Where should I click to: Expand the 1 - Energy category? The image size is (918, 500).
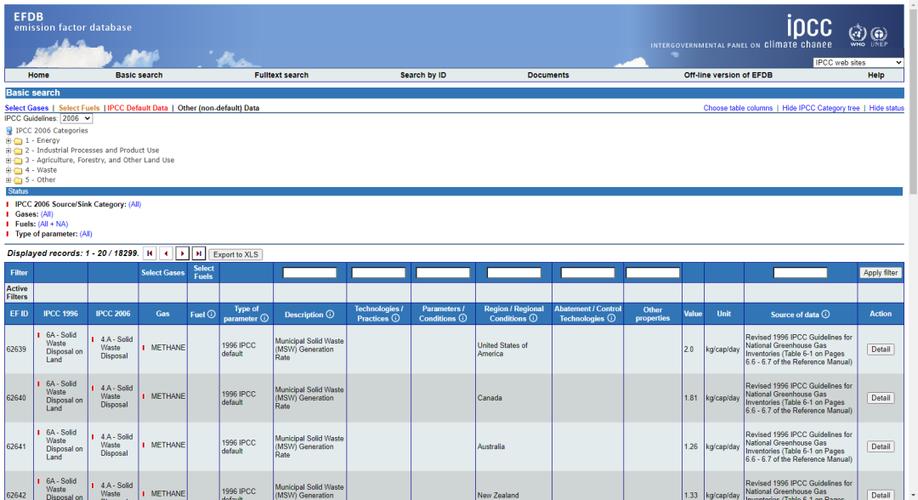pyautogui.click(x=8, y=141)
